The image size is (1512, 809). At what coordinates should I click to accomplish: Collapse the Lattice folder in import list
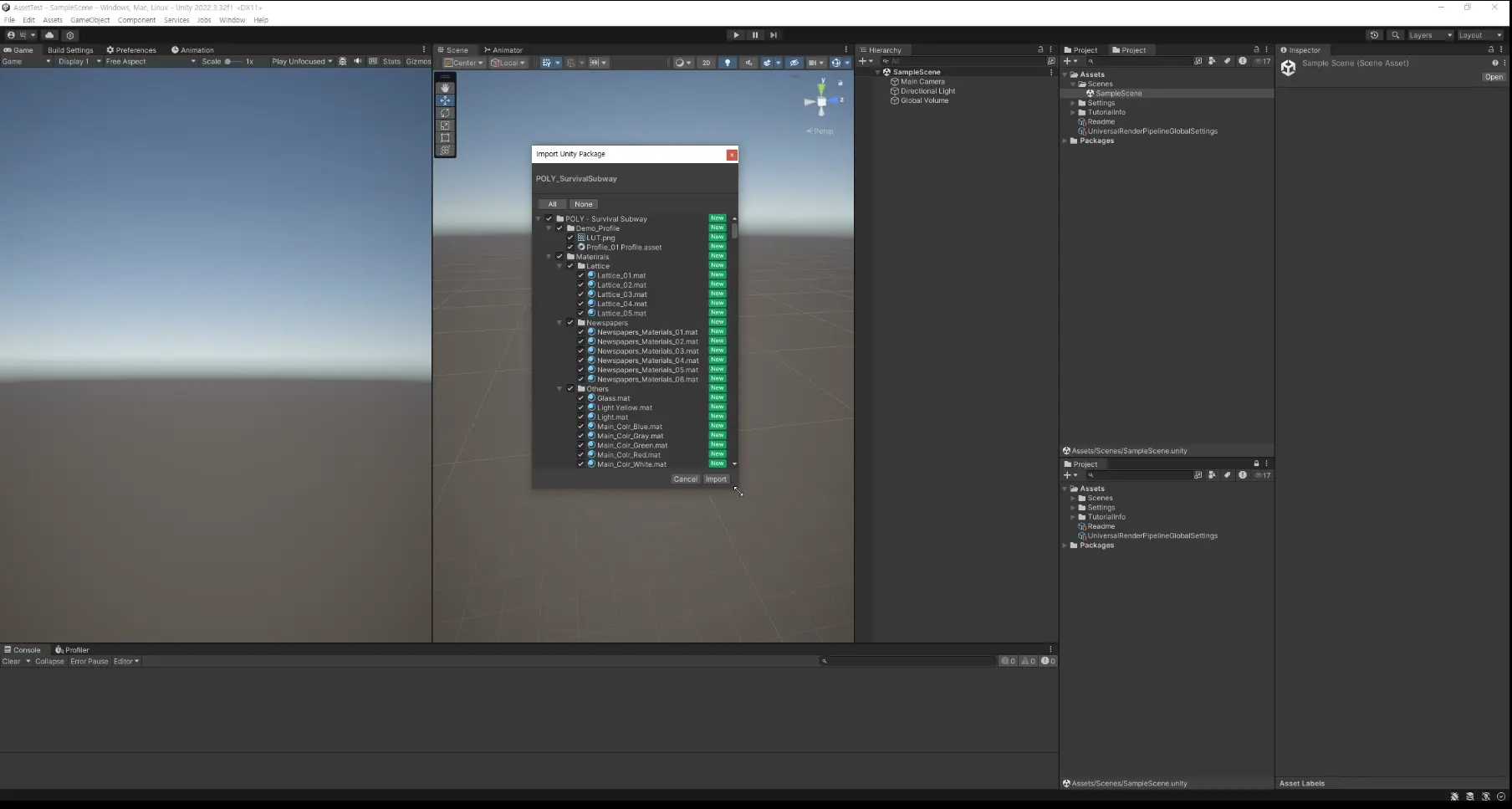pyautogui.click(x=559, y=266)
